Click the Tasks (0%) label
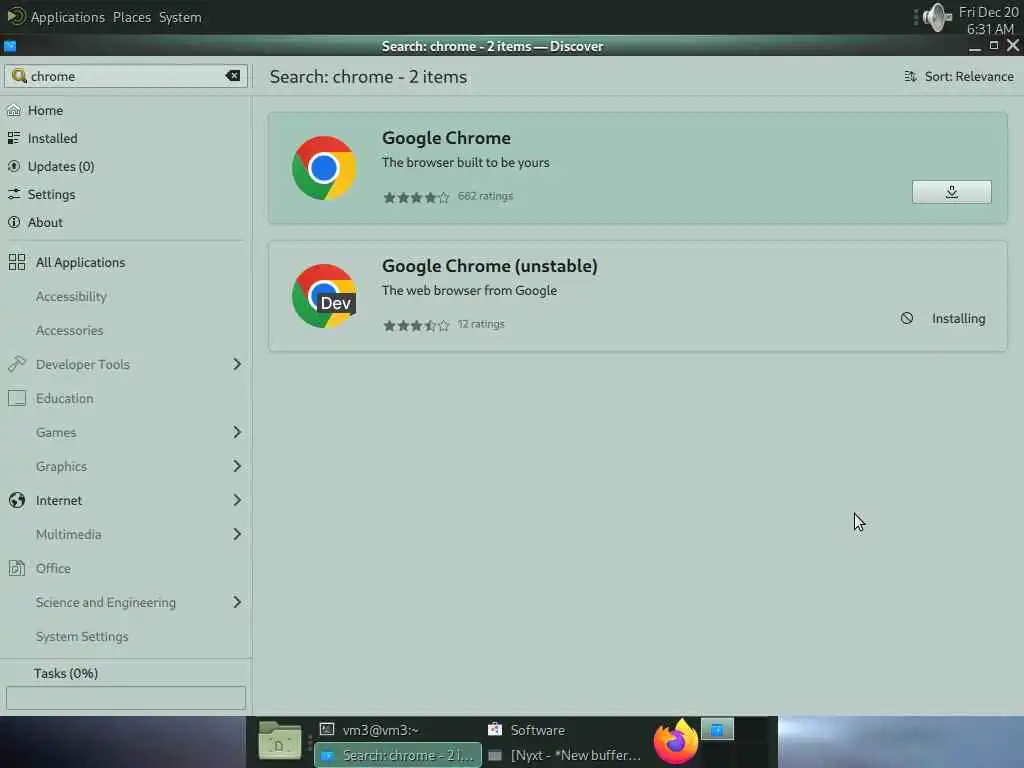Image resolution: width=1024 pixels, height=768 pixels. [66, 673]
